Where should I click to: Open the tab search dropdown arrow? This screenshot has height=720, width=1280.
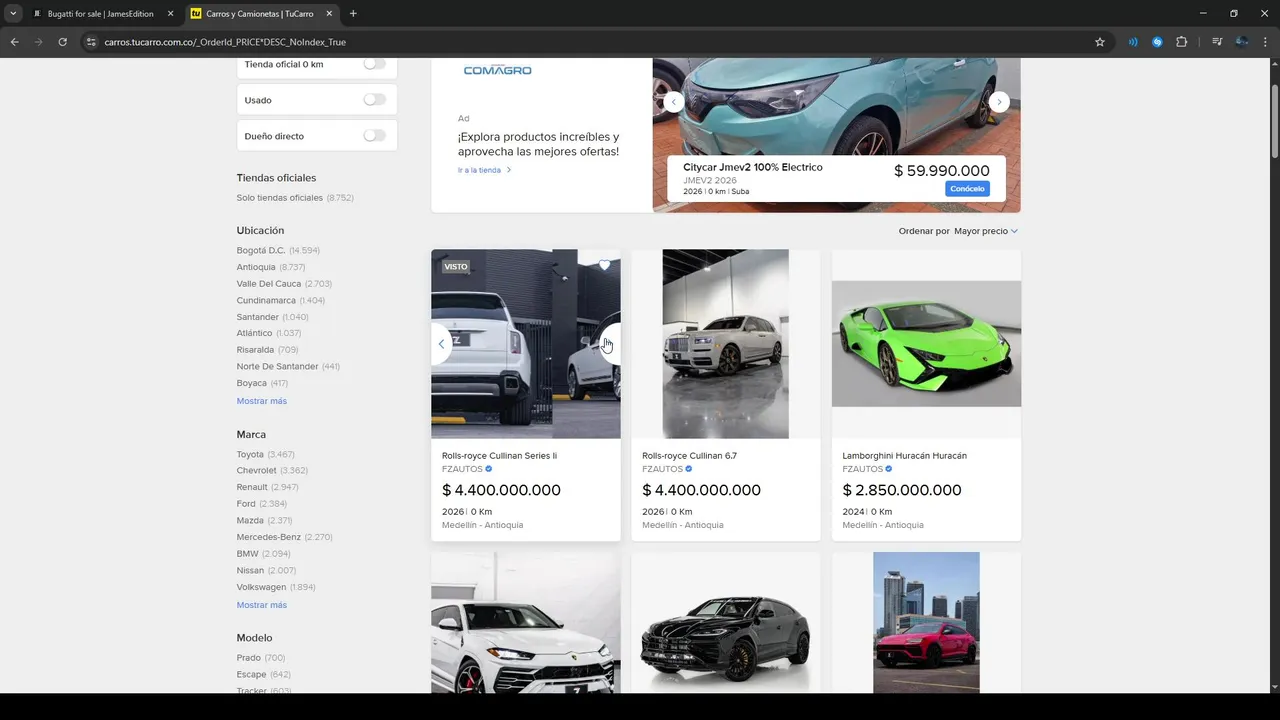(x=13, y=14)
